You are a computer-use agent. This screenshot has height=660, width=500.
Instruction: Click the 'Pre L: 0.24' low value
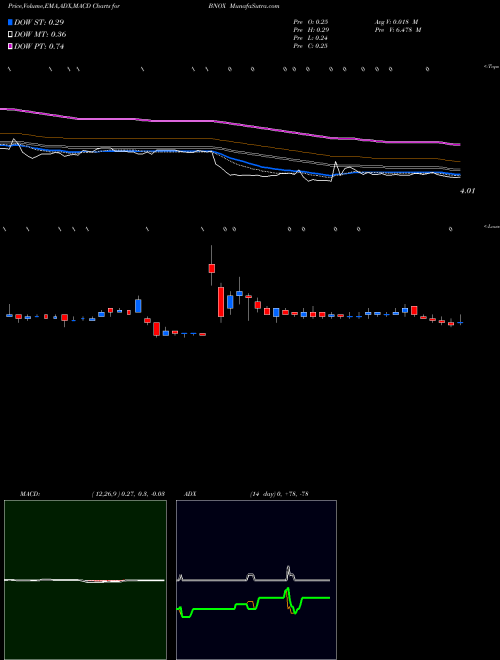[311, 38]
